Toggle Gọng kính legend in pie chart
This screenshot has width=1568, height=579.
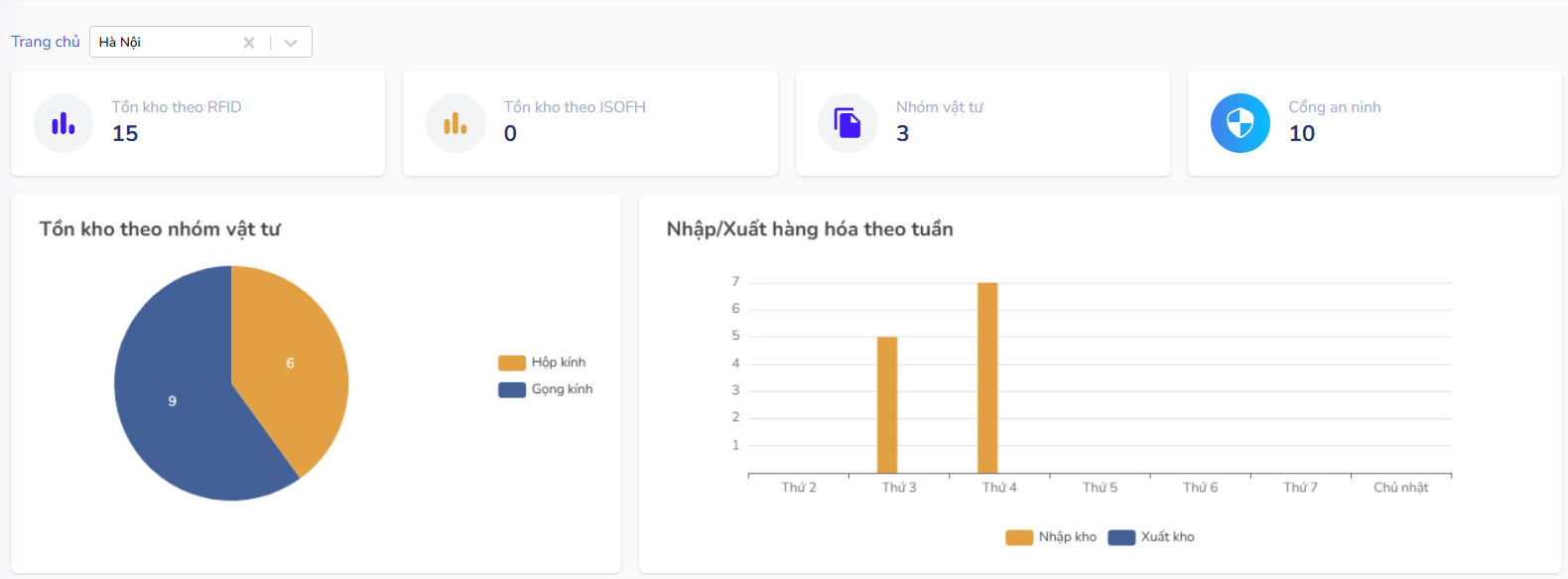546,389
